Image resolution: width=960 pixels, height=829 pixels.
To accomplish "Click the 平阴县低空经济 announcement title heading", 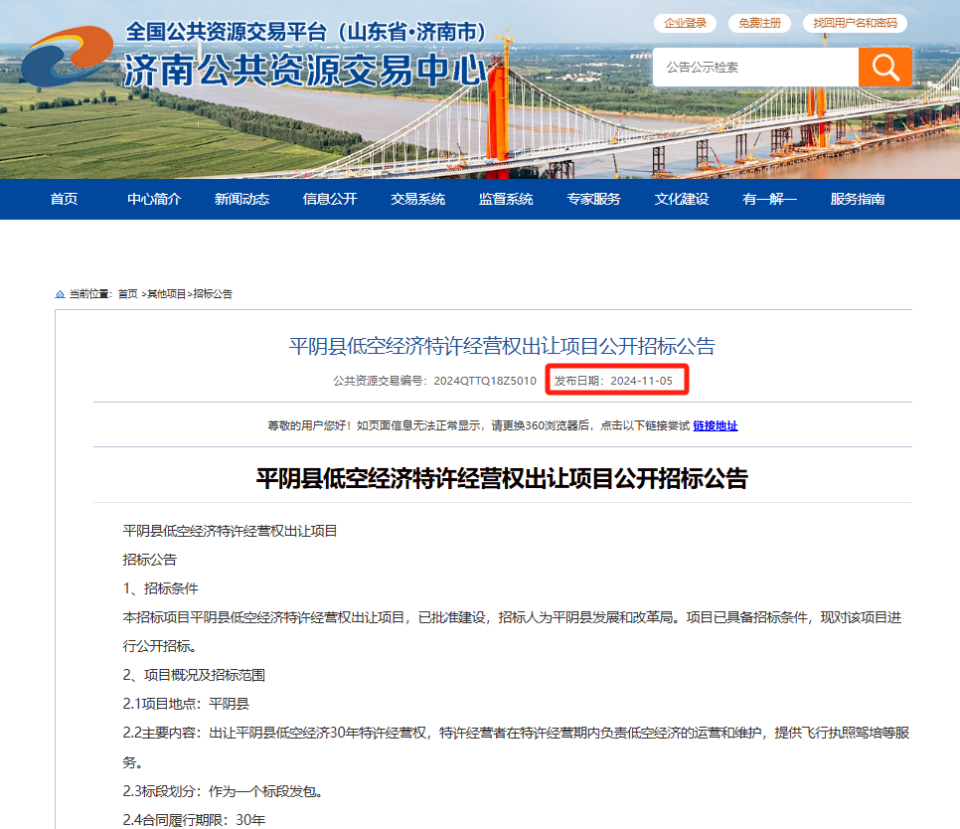I will pyautogui.click(x=480, y=345).
